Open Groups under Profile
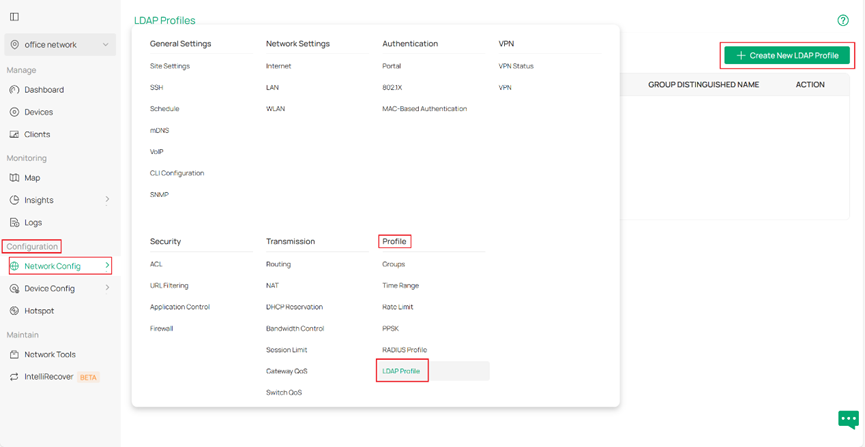 [x=394, y=264]
